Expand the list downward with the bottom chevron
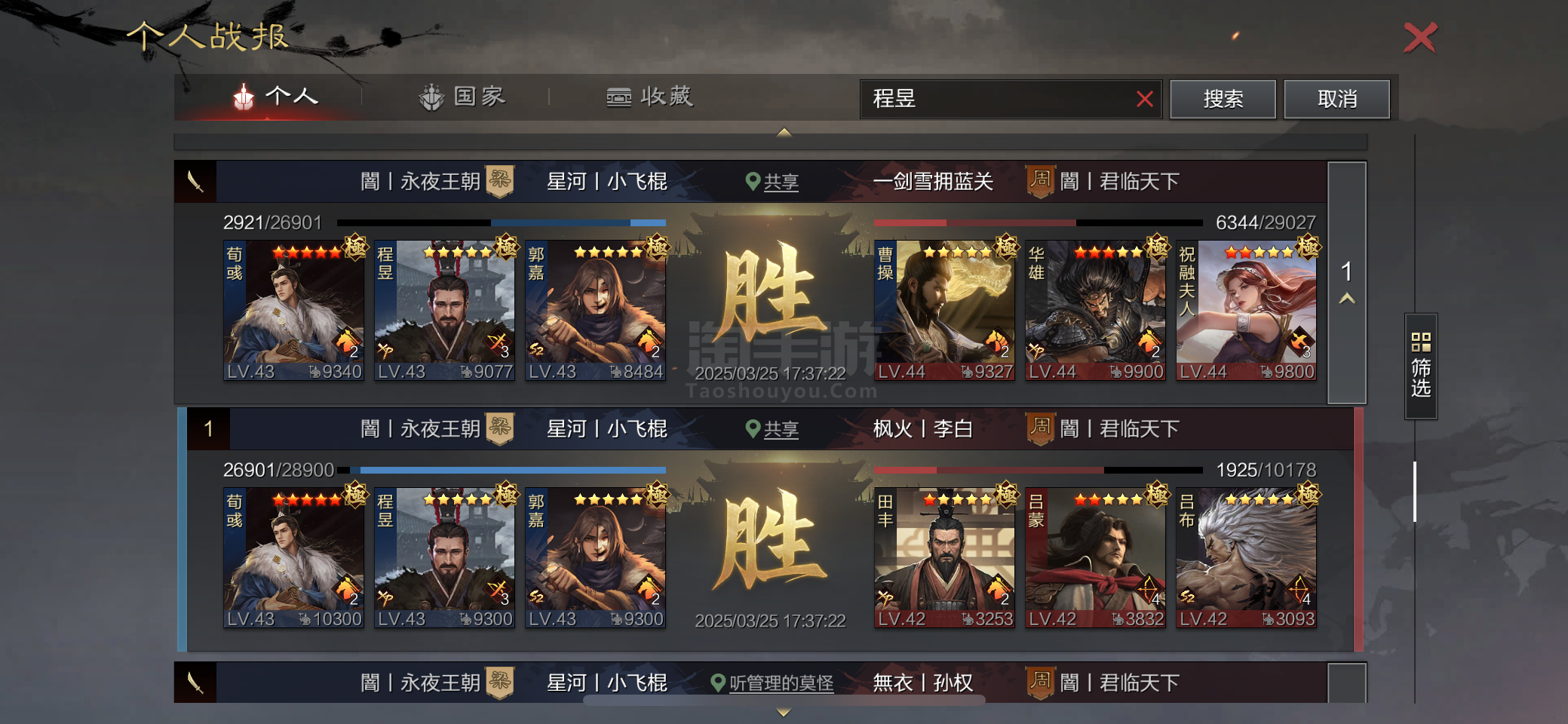 point(784,712)
